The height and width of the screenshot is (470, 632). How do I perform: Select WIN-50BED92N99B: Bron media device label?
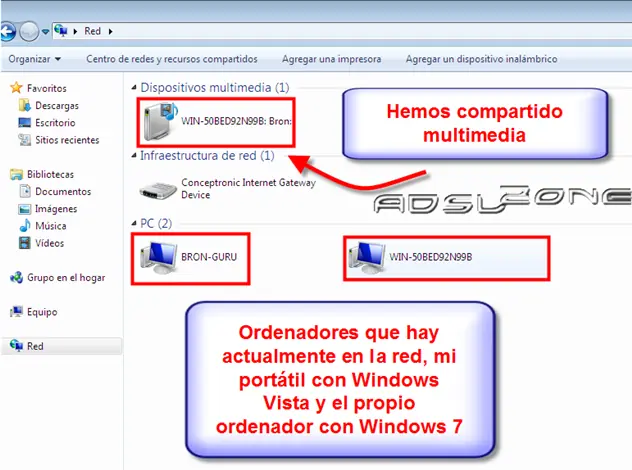pyautogui.click(x=236, y=121)
